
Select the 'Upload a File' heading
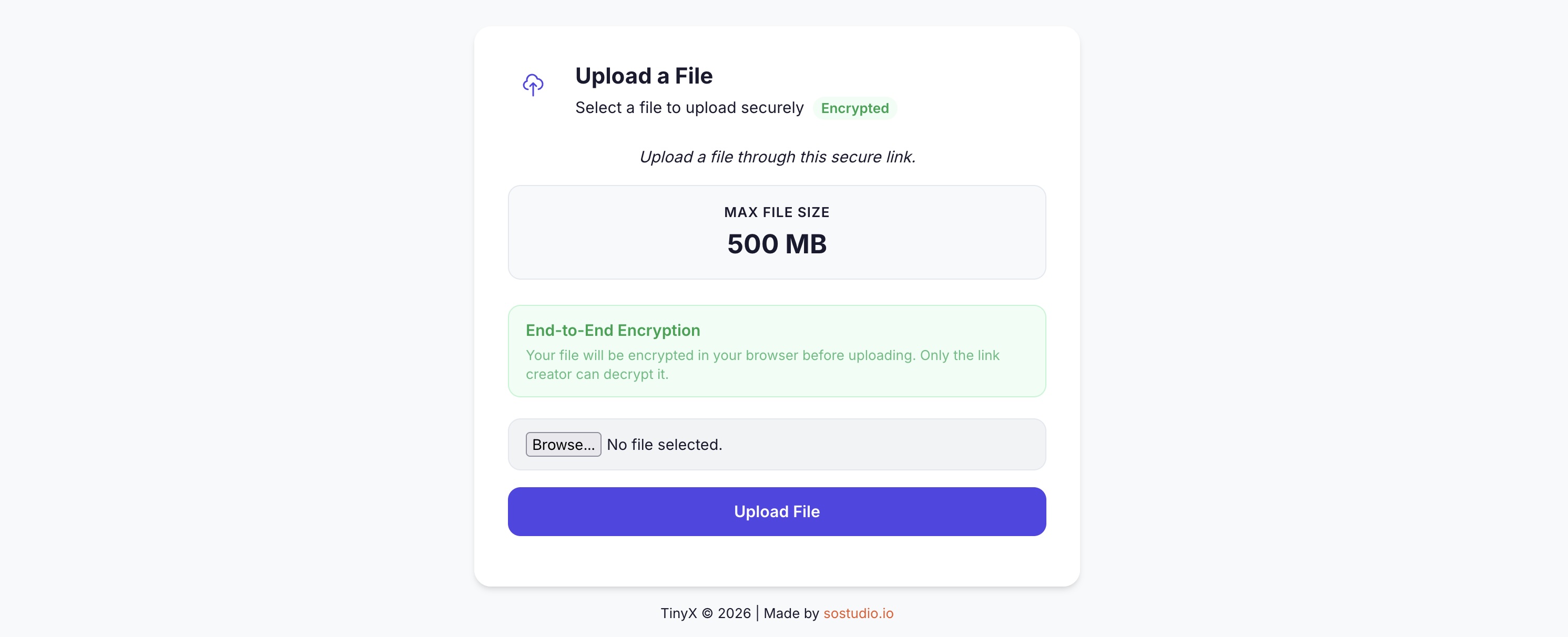pyautogui.click(x=644, y=76)
